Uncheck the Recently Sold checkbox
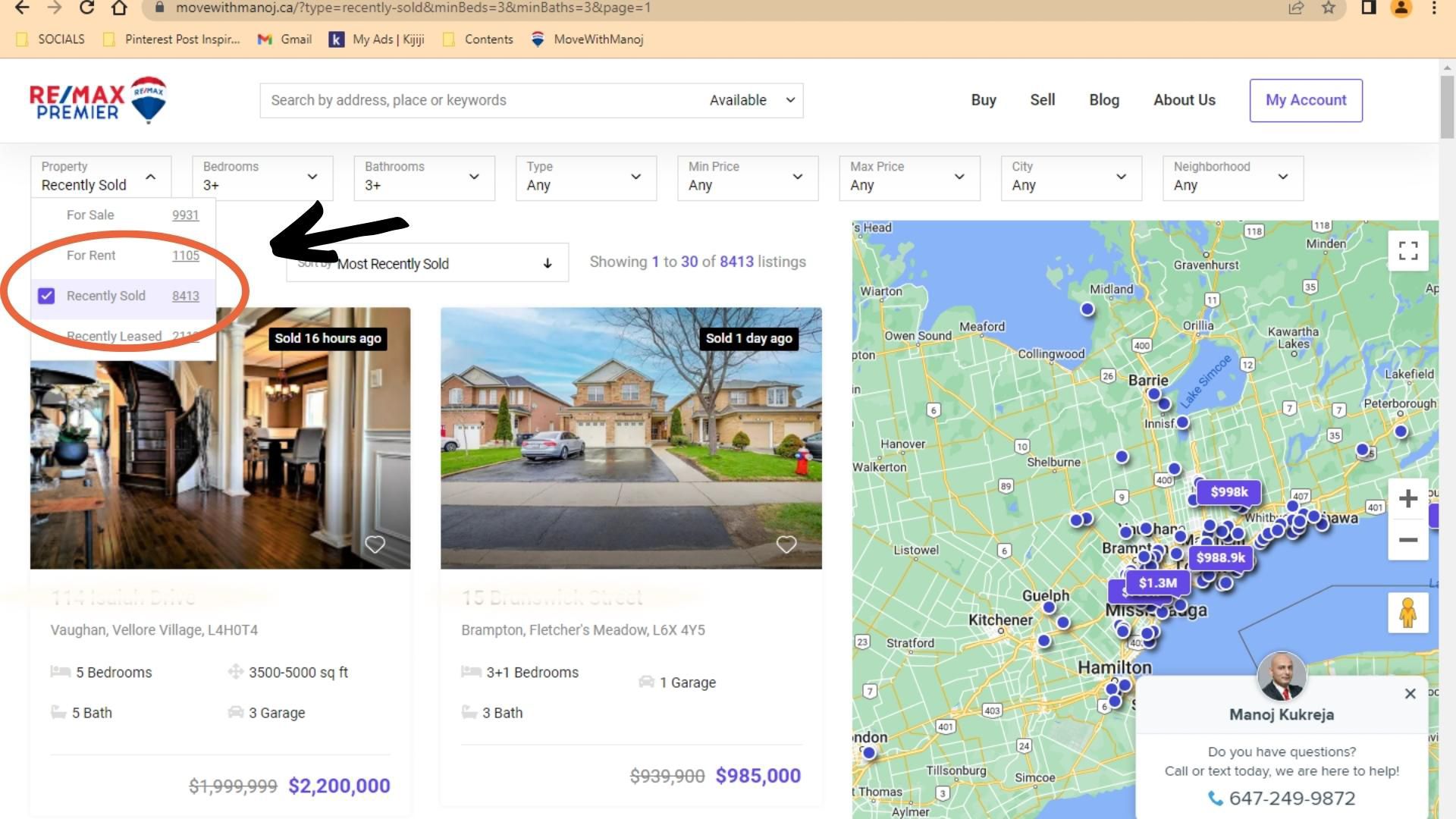Image resolution: width=1456 pixels, height=819 pixels. (46, 296)
